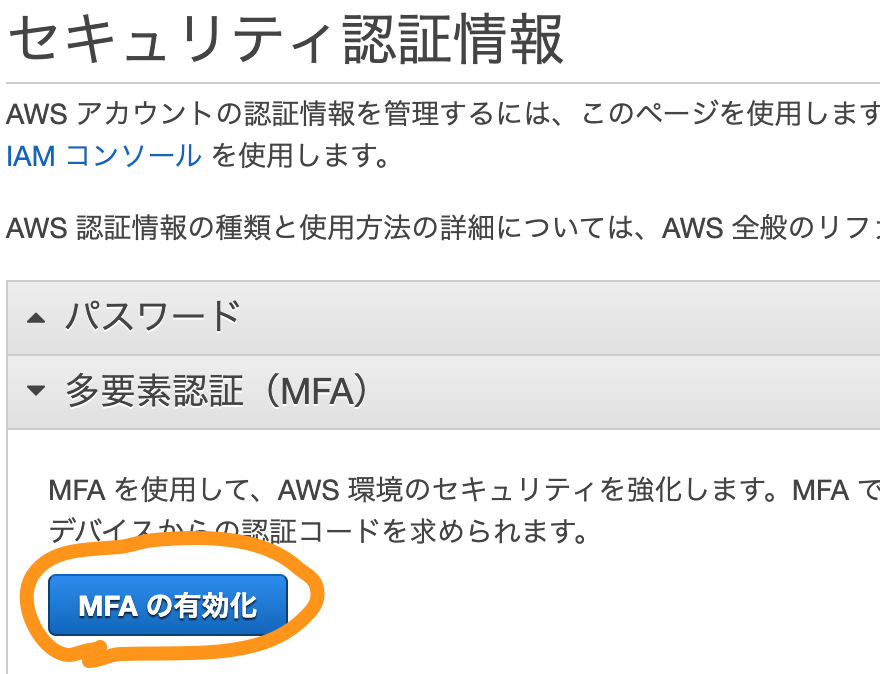
Task: Select the パスワード header label text
Action: pyautogui.click(x=153, y=316)
